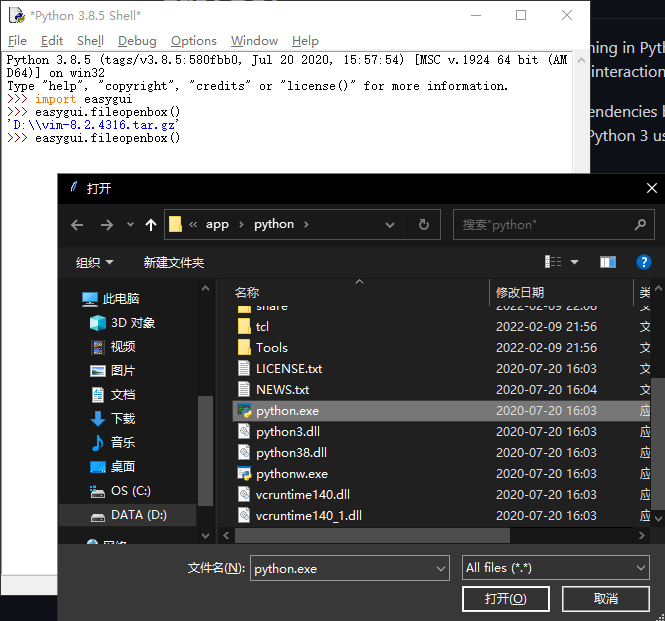Click the vcruntime140.dll file icon
665x621 pixels.
(x=244, y=494)
